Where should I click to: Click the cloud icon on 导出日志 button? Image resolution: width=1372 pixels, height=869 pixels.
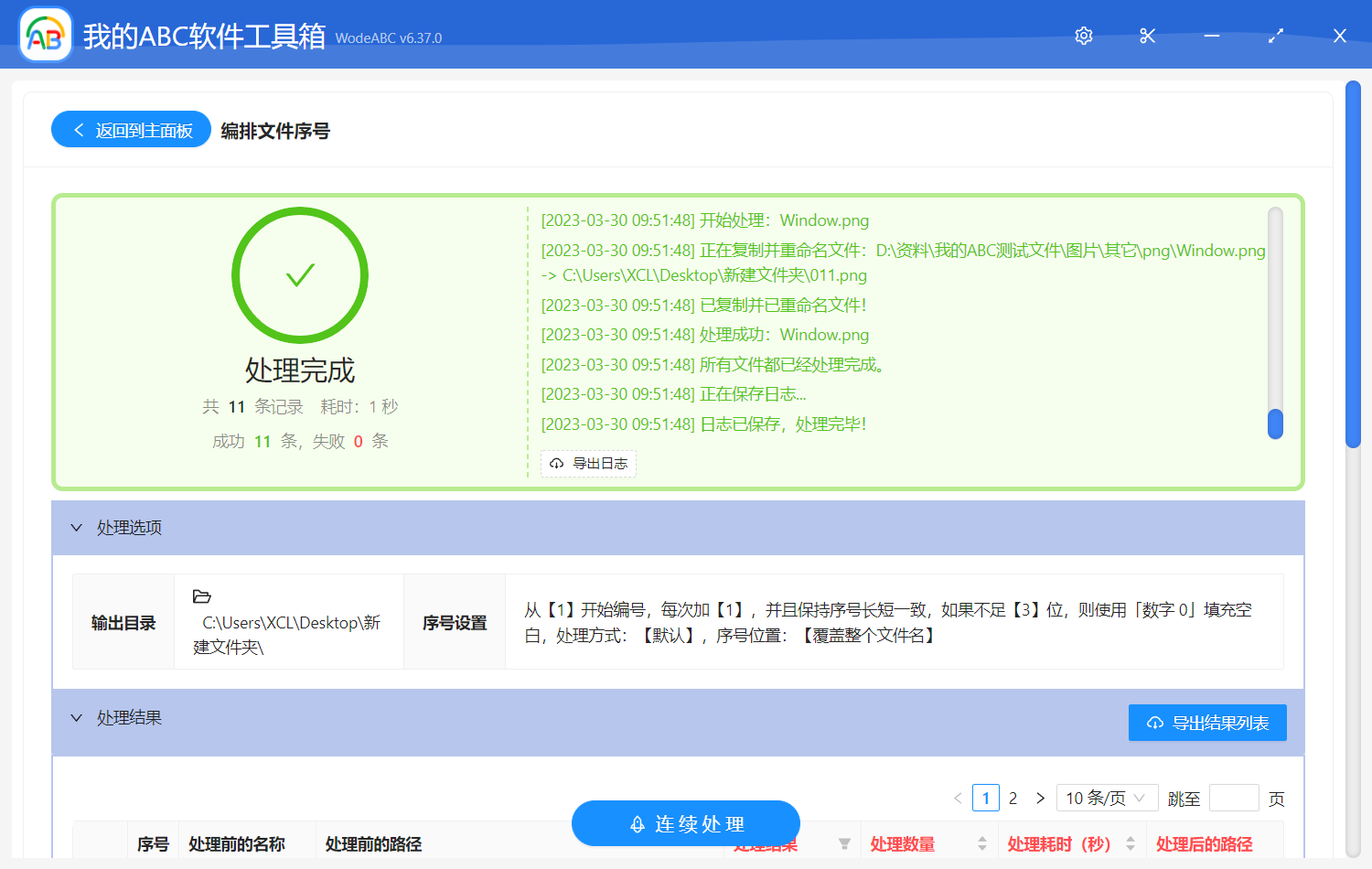pyautogui.click(x=556, y=464)
